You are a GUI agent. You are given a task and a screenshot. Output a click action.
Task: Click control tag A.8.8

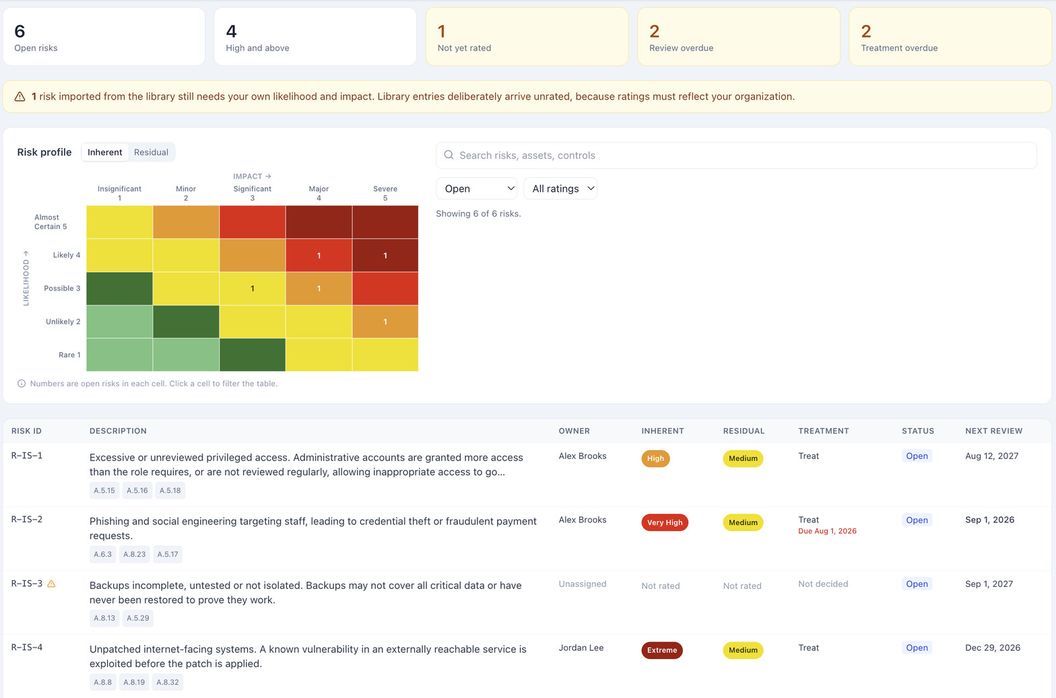(102, 682)
